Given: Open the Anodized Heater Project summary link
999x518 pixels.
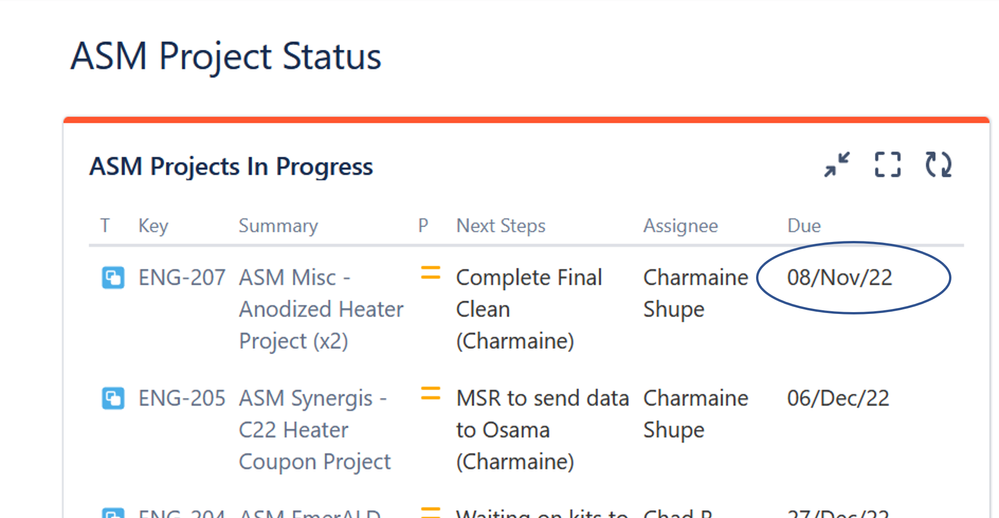Looking at the screenshot, I should click(x=321, y=309).
